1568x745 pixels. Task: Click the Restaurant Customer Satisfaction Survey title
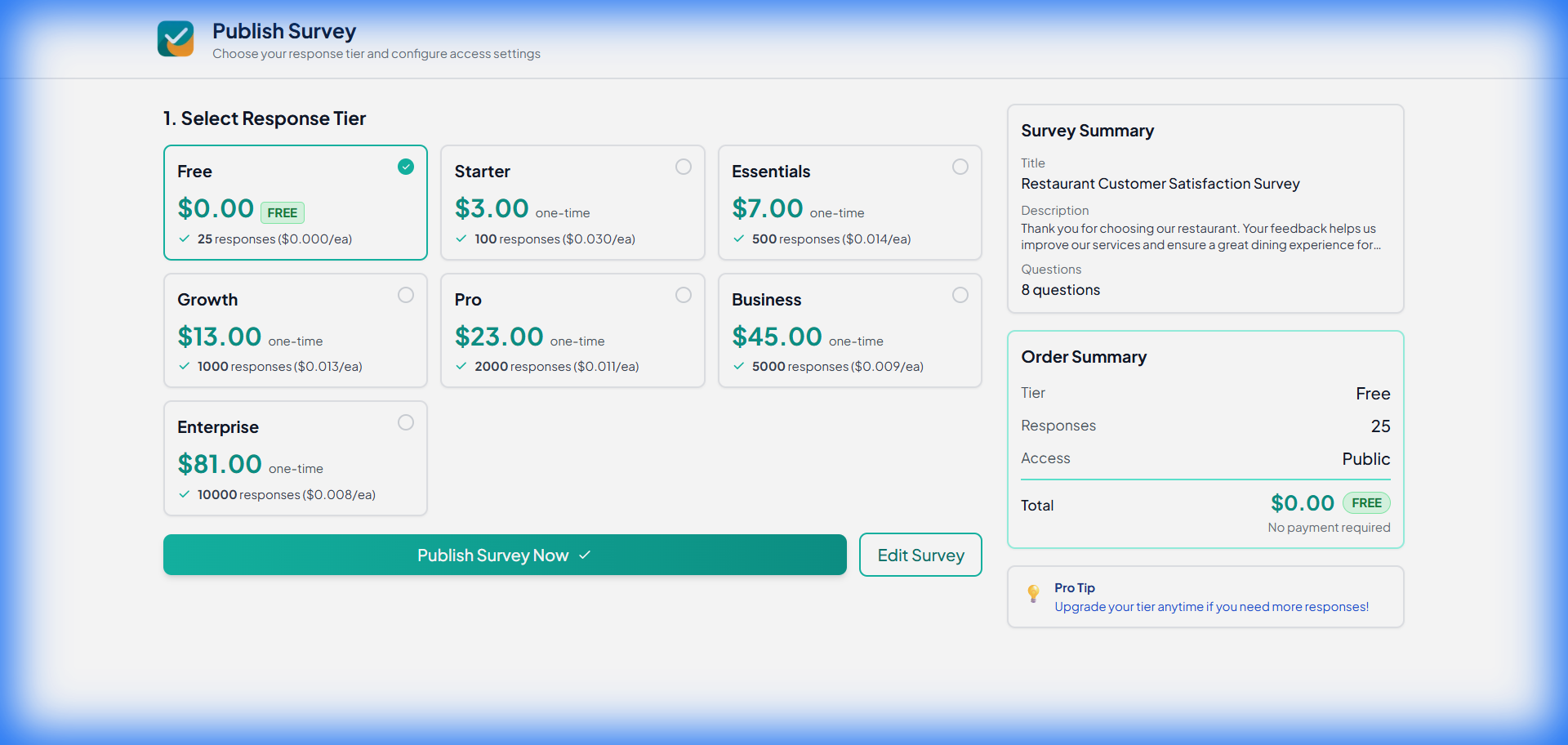click(x=1160, y=184)
